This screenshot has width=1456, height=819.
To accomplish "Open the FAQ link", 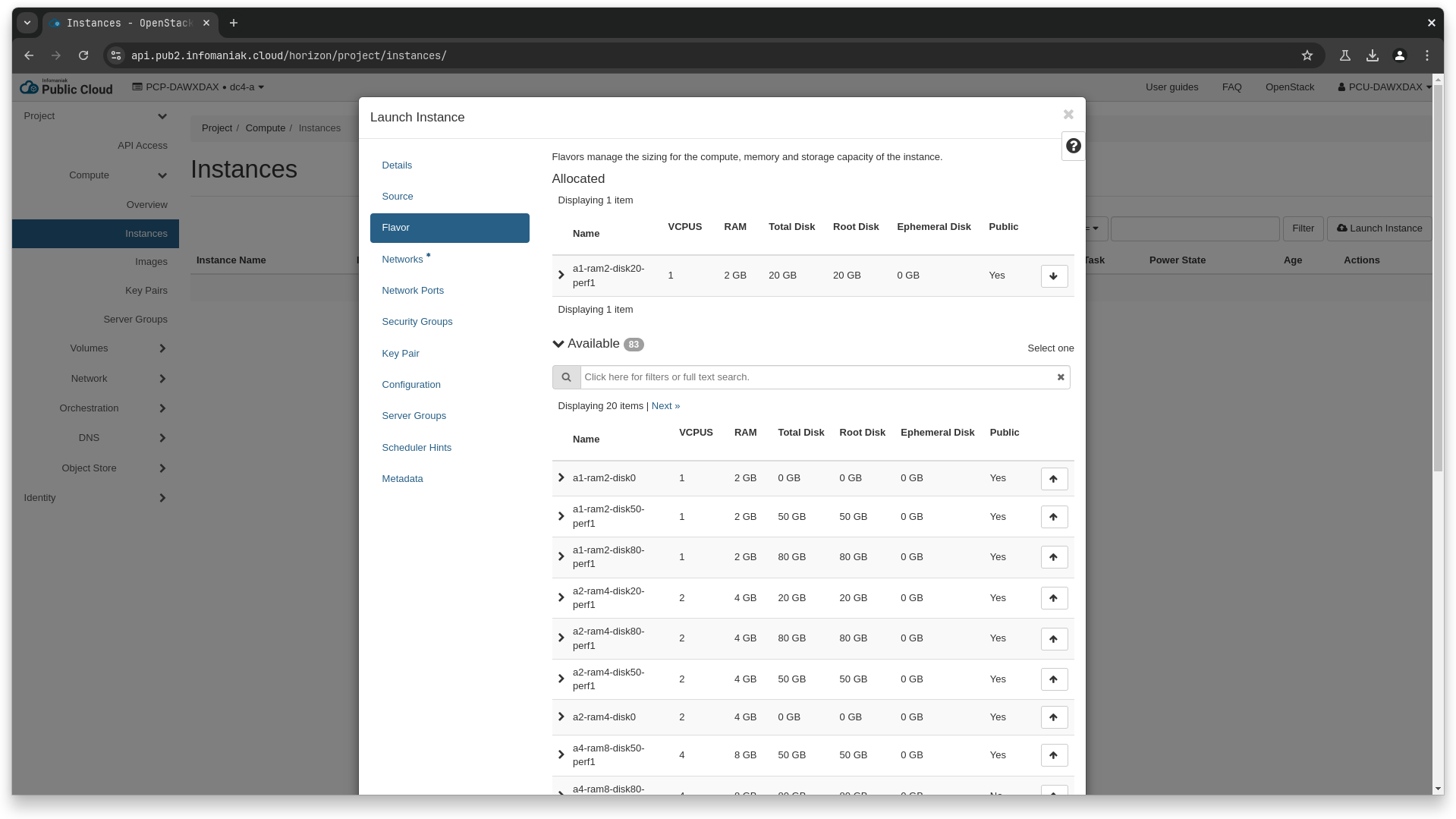I will (1231, 87).
